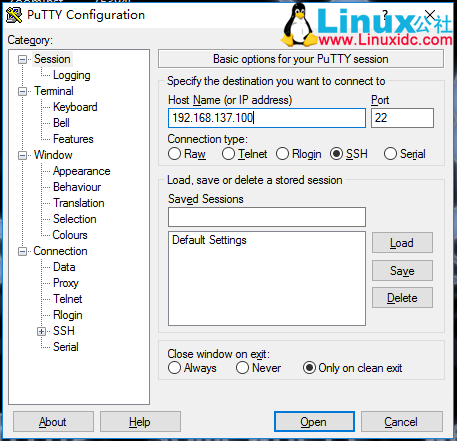Click the Save session button

(402, 271)
